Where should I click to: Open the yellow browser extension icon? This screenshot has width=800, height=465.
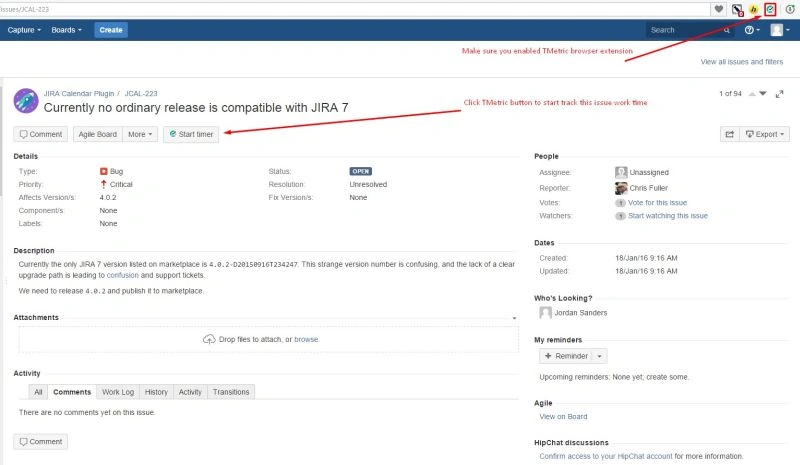754,9
